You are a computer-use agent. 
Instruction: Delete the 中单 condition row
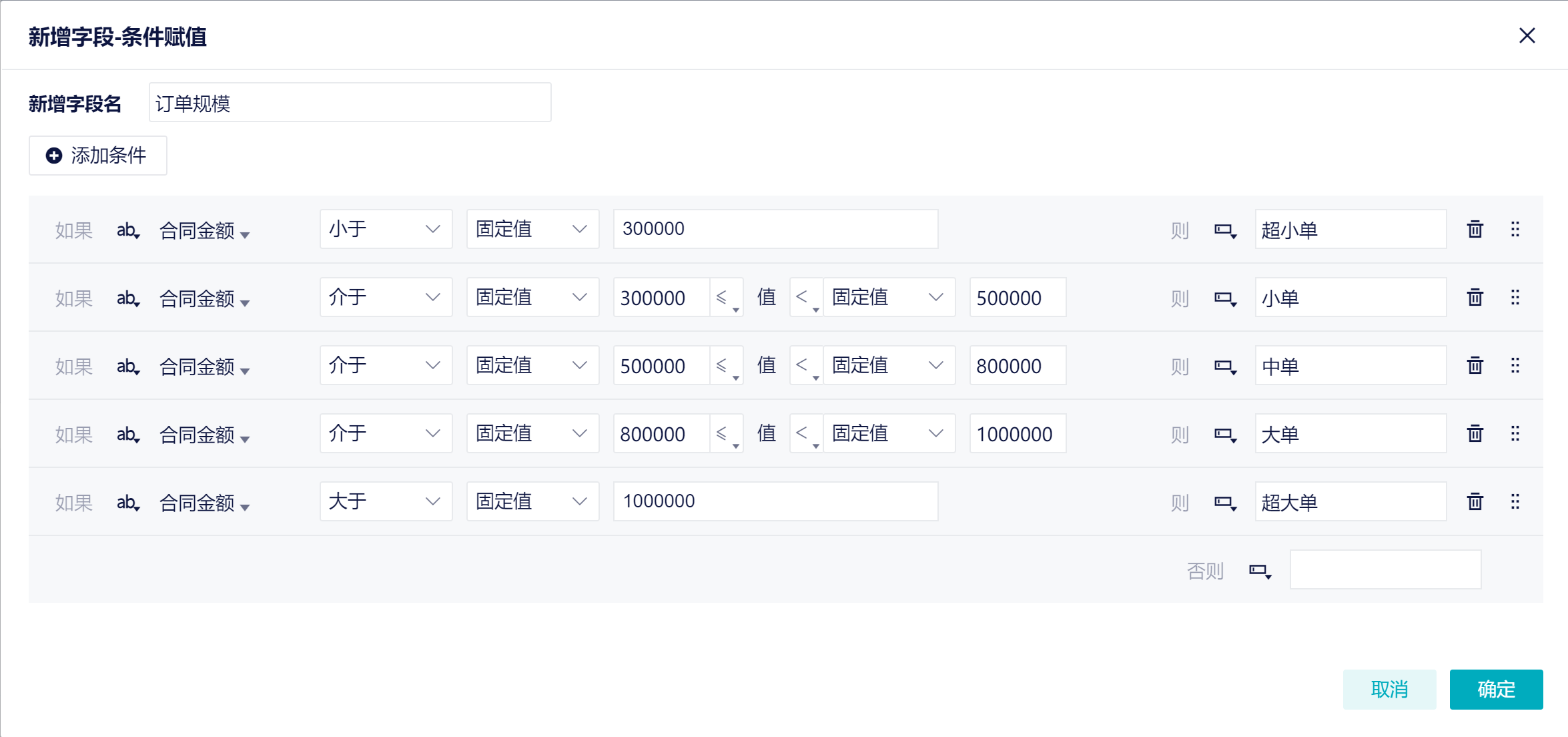(x=1475, y=366)
